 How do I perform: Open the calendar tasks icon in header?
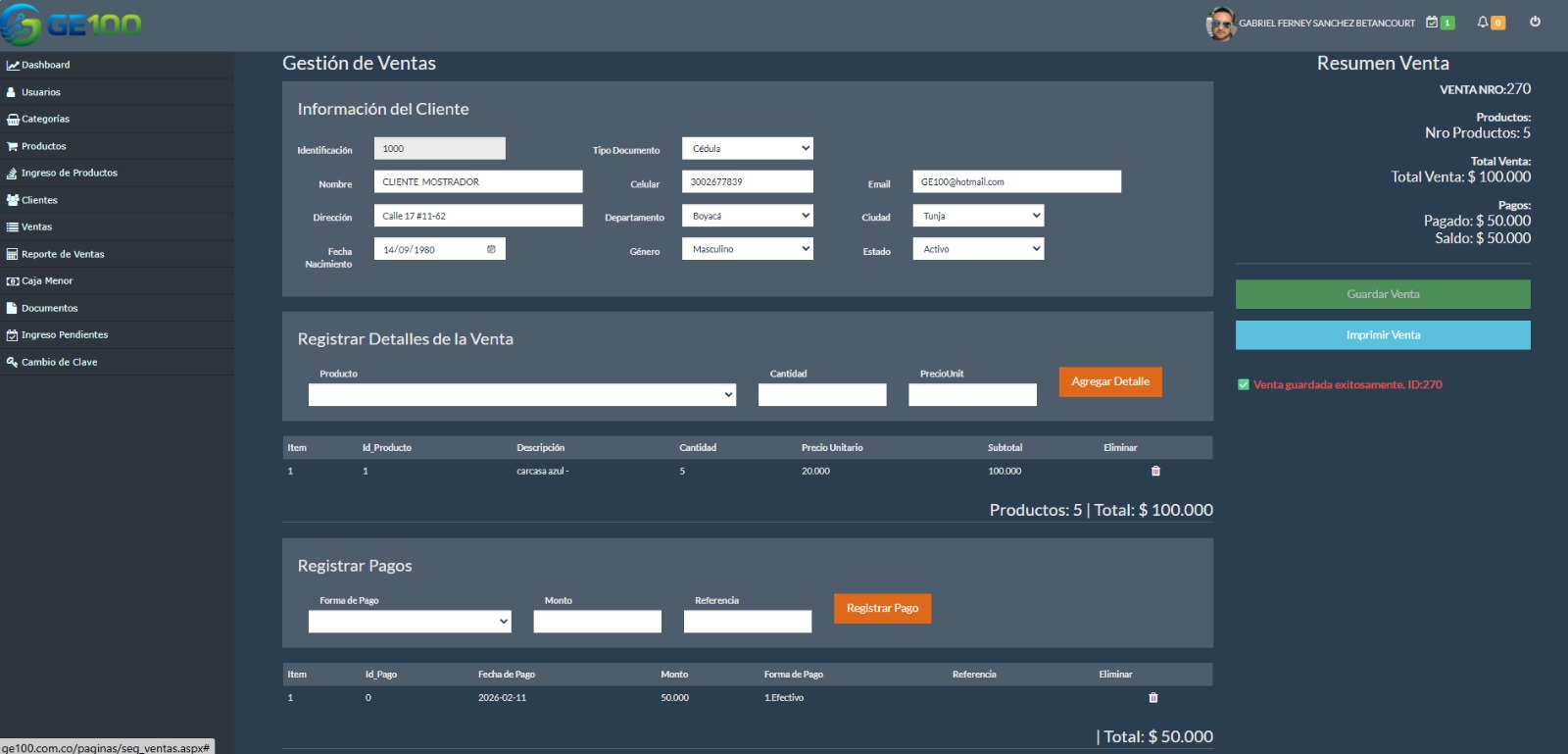[x=1432, y=22]
